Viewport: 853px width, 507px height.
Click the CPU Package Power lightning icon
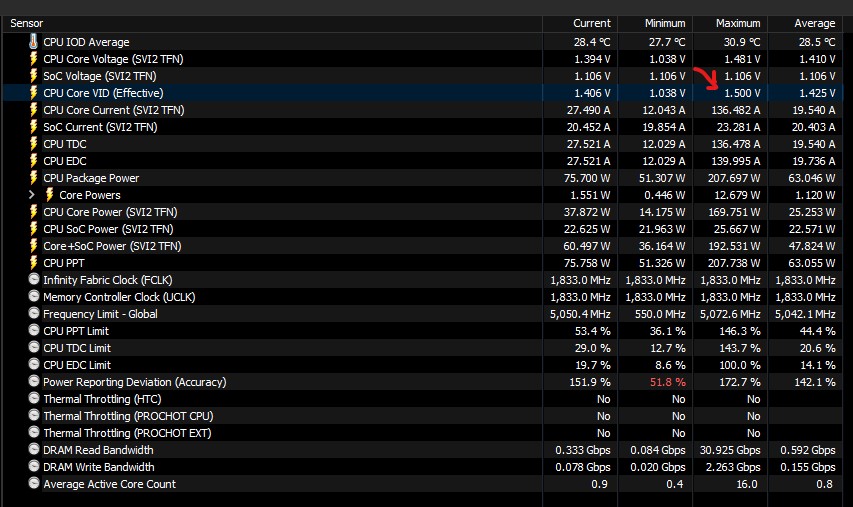(33, 178)
